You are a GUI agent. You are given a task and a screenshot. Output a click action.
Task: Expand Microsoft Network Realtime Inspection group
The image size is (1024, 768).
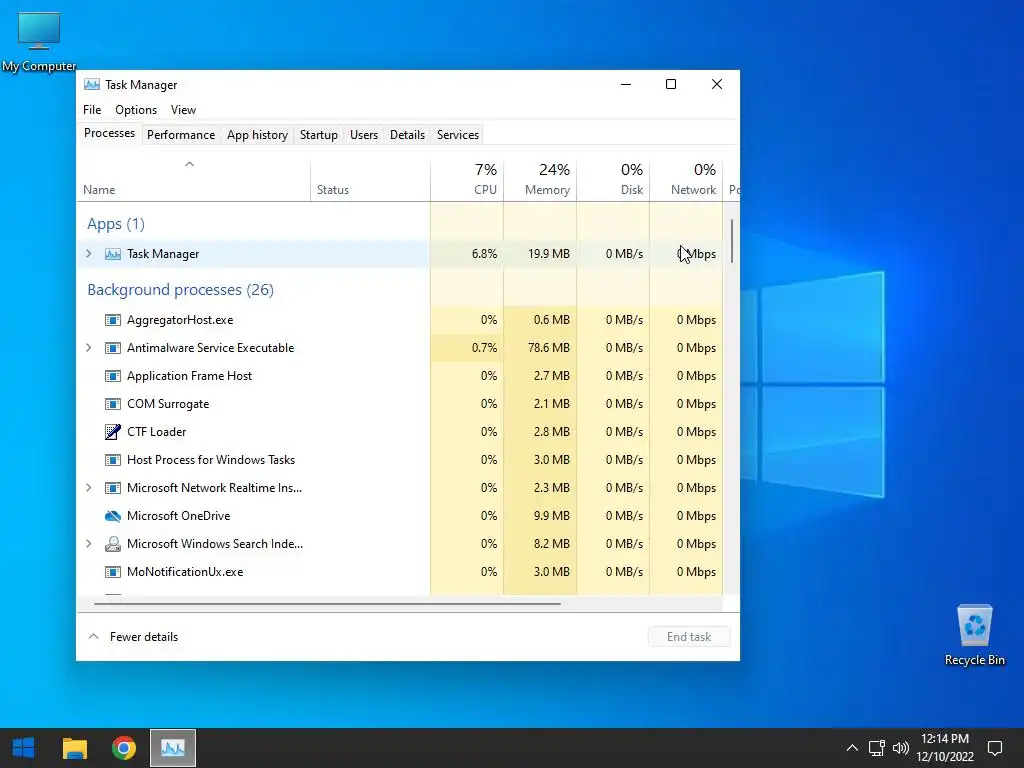[x=89, y=487]
